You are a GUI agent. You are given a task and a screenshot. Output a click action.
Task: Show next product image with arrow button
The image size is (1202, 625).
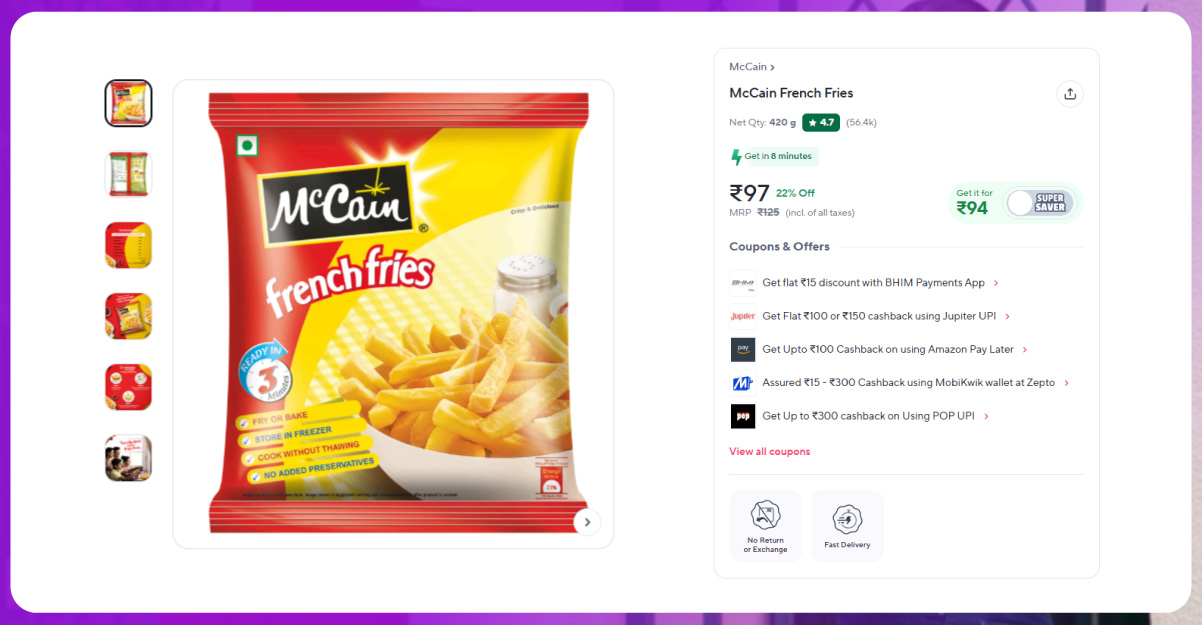click(x=587, y=521)
